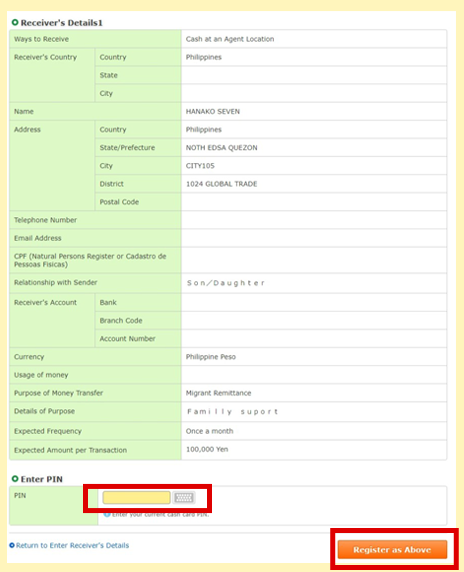Click the 1024 GLOBAL TRADE district value
464x572 pixels.
(221, 184)
